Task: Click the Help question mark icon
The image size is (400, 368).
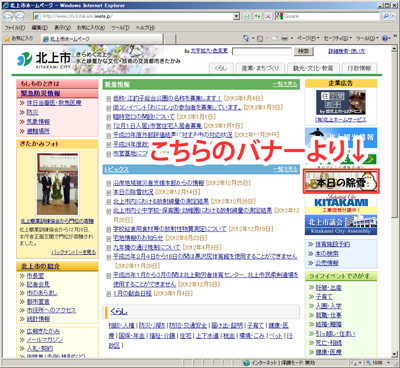Action: pos(385,39)
